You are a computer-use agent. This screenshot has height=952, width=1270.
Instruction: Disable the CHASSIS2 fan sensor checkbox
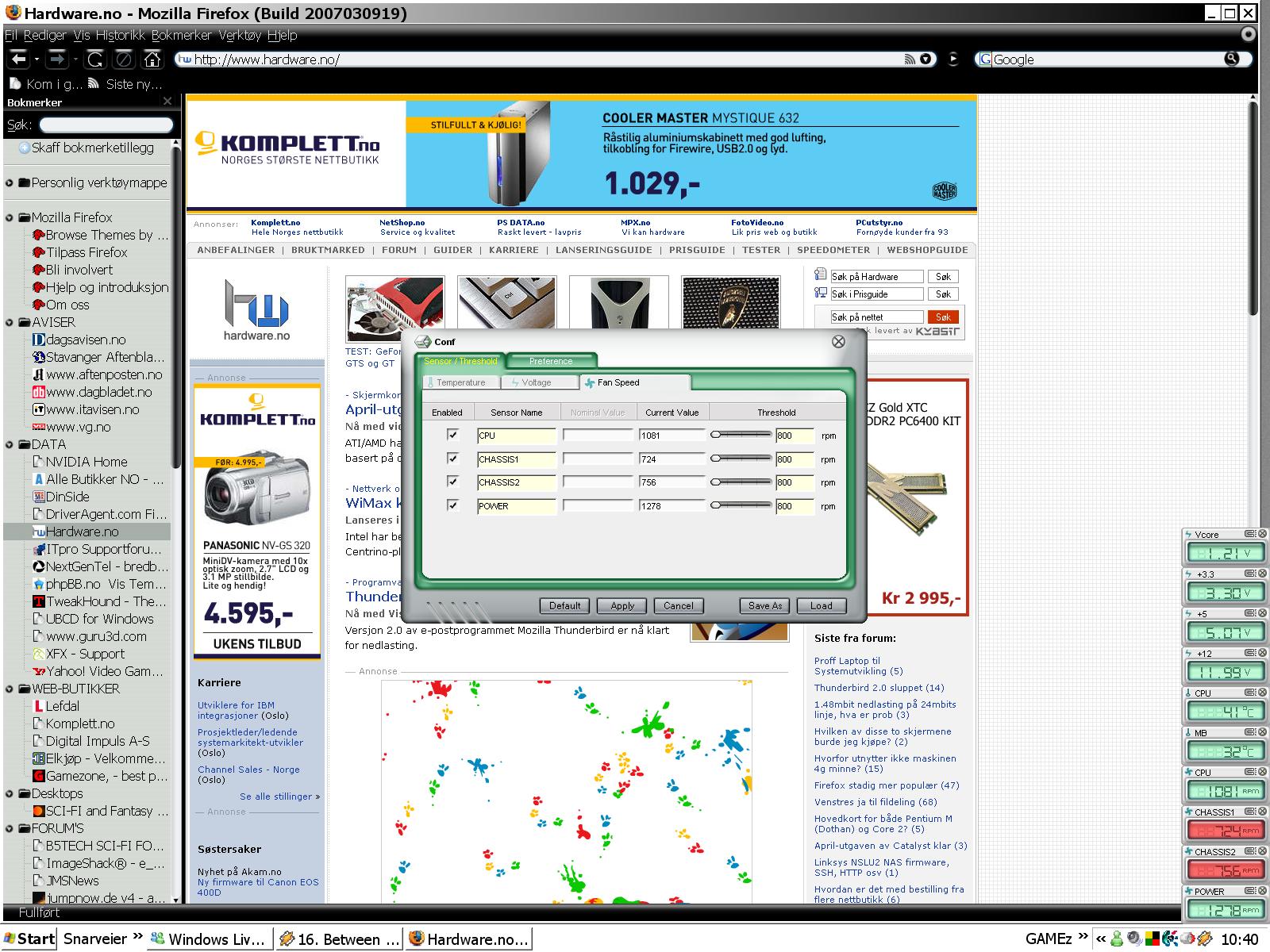(452, 482)
